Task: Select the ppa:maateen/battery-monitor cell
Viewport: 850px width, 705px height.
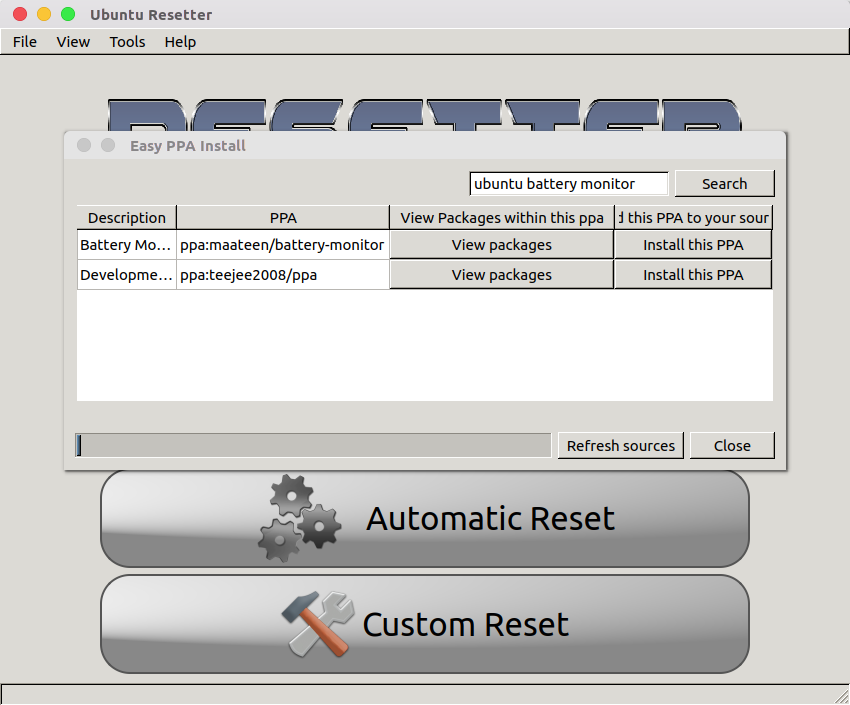Action: click(283, 245)
